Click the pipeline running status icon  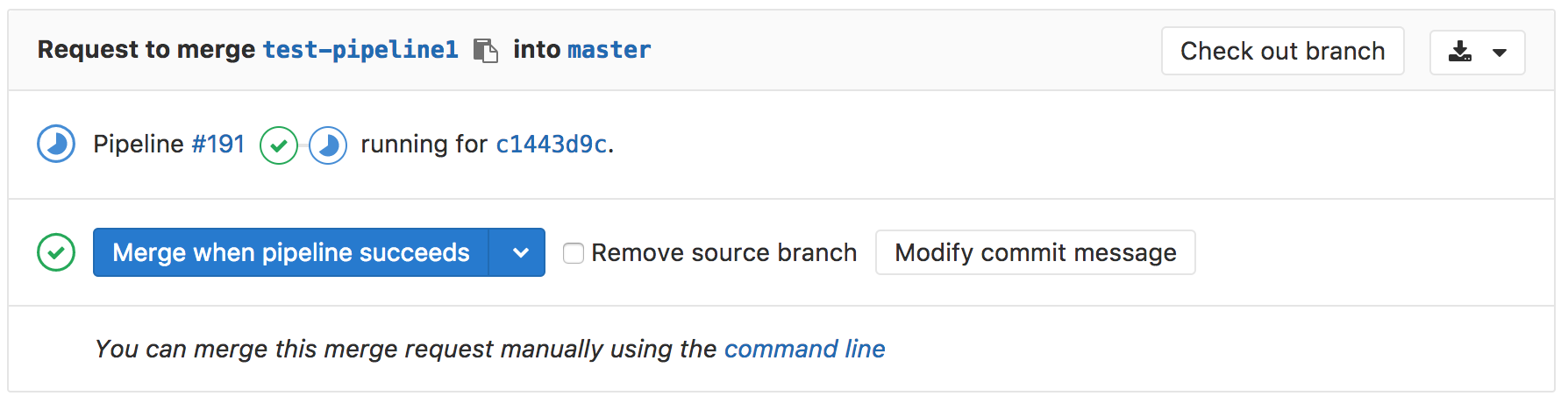point(56,145)
